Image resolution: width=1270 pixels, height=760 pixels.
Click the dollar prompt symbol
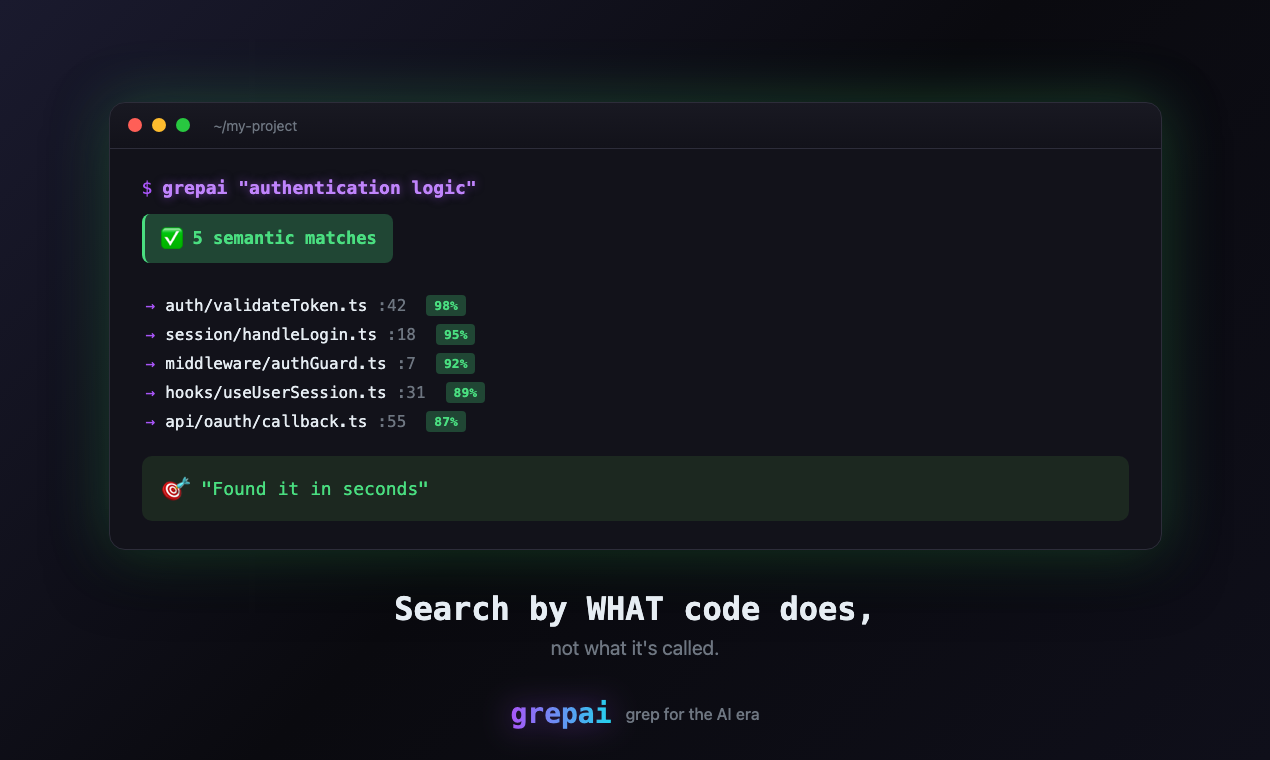tap(147, 188)
